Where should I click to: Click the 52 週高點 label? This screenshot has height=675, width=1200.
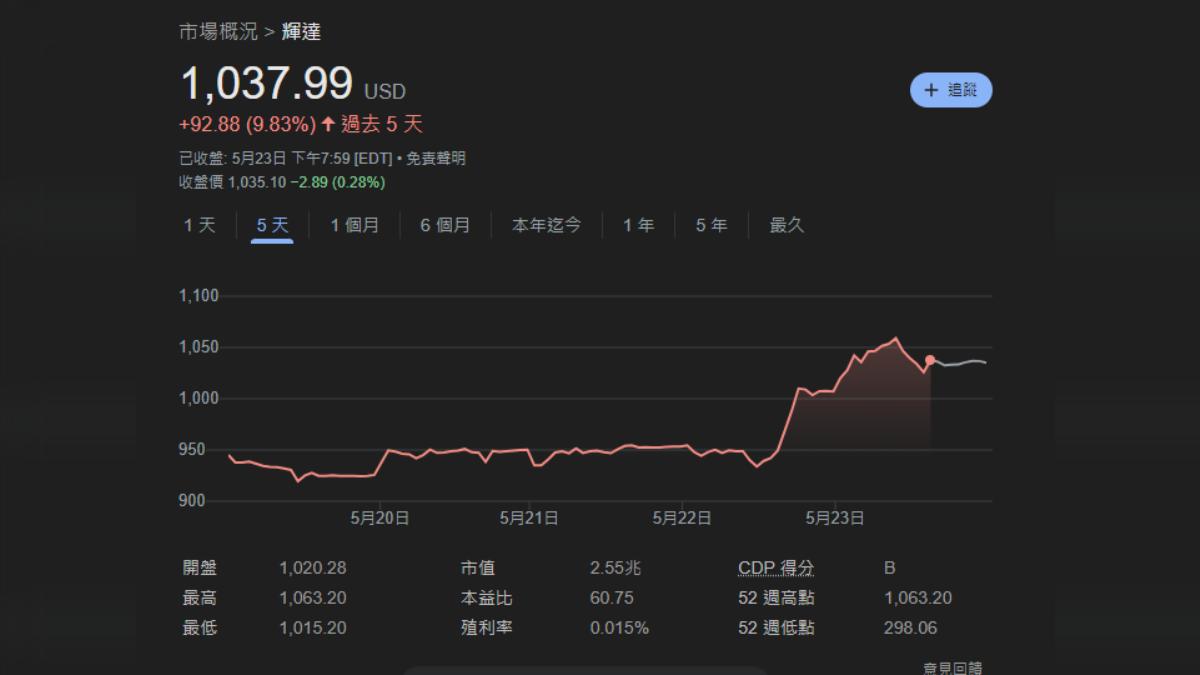tap(776, 598)
